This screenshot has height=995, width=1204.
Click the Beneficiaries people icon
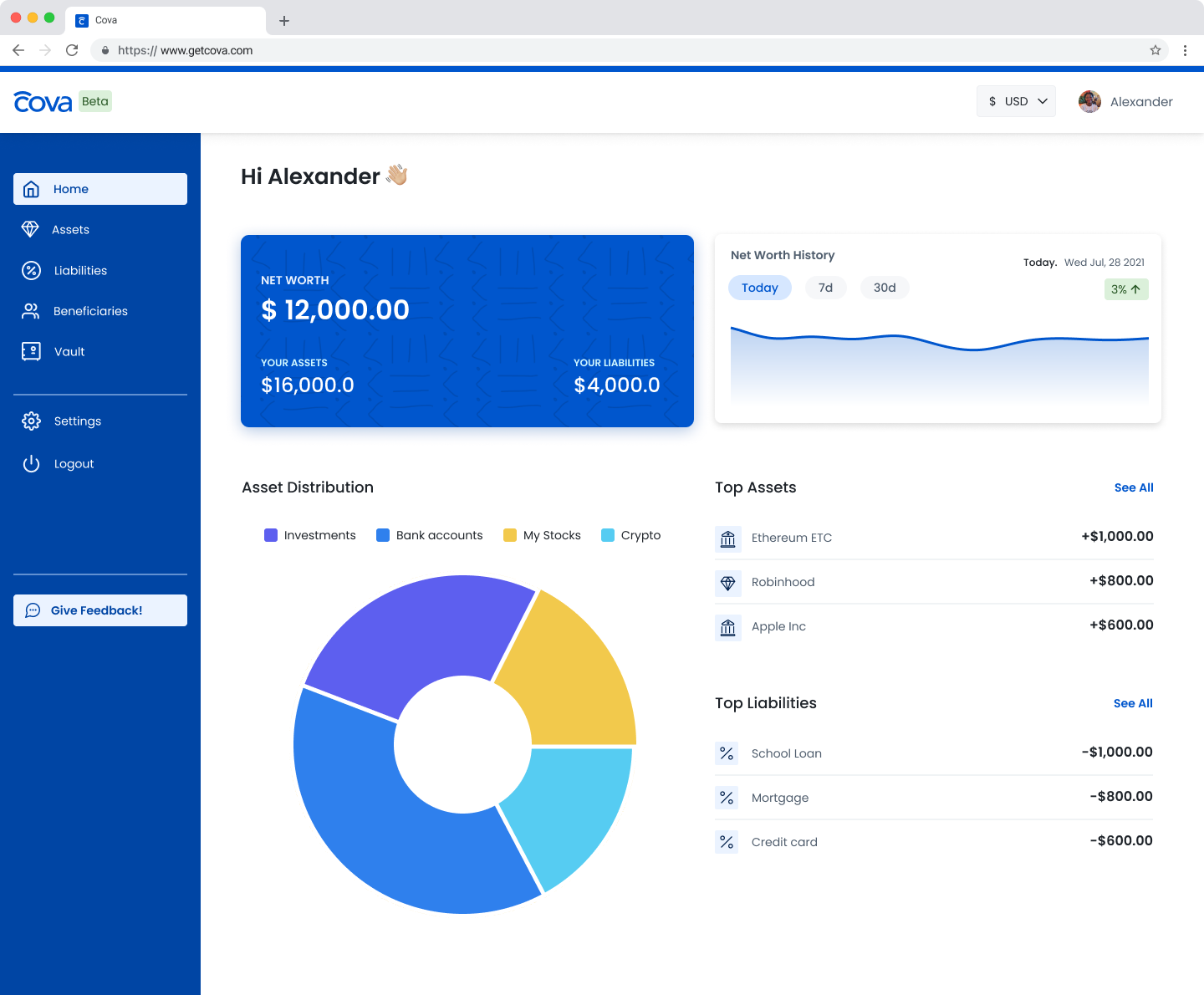click(x=31, y=311)
